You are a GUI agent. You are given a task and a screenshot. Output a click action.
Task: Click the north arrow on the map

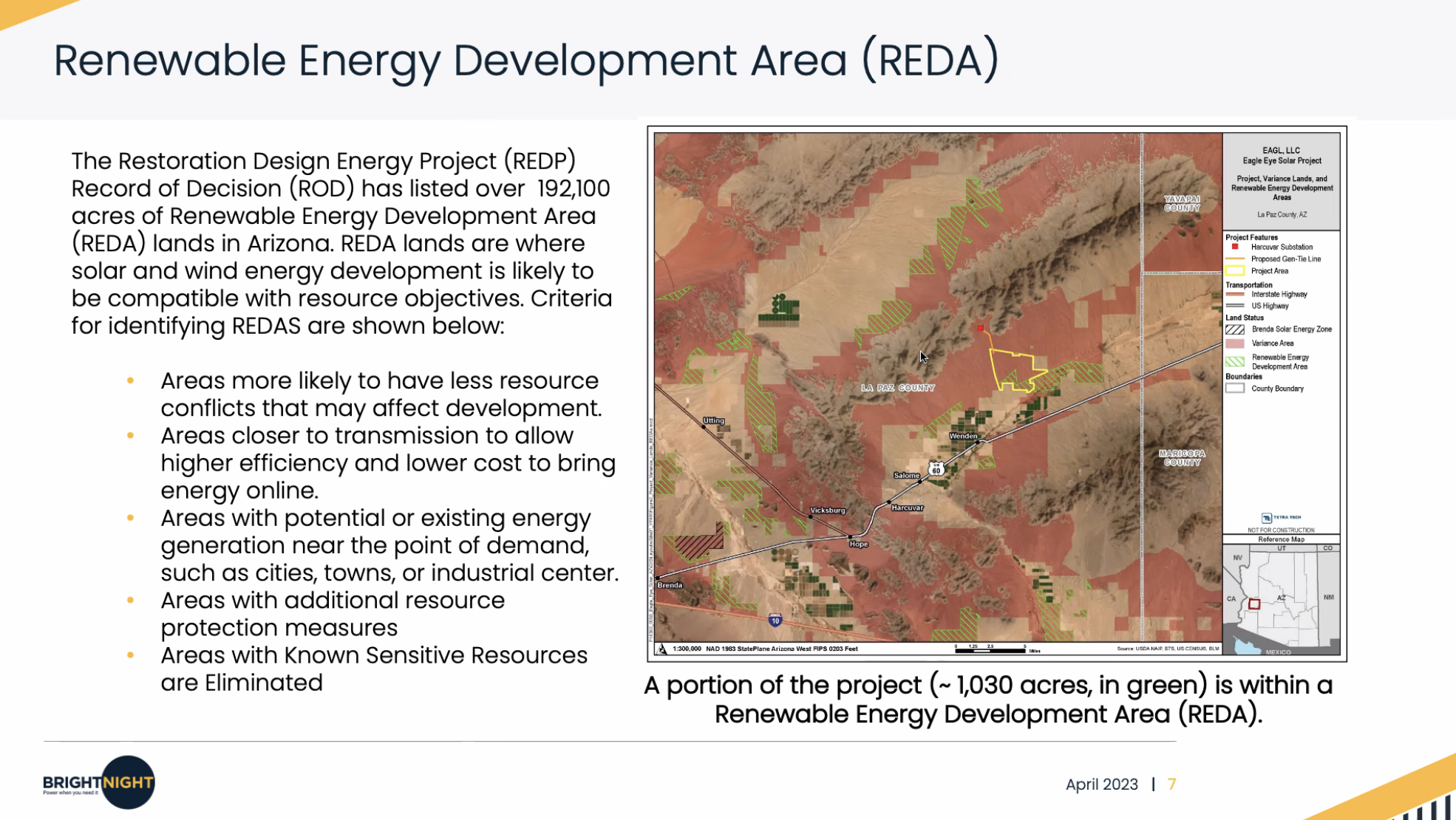click(662, 649)
